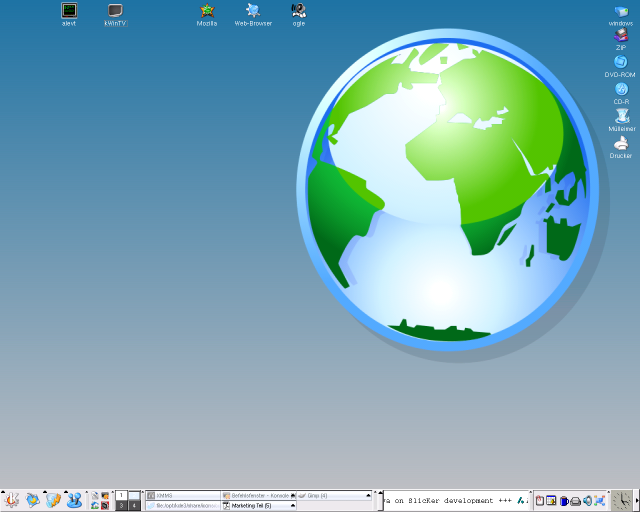Open the network connection tray icon
The width and height of the screenshot is (640, 512).
tap(599, 501)
